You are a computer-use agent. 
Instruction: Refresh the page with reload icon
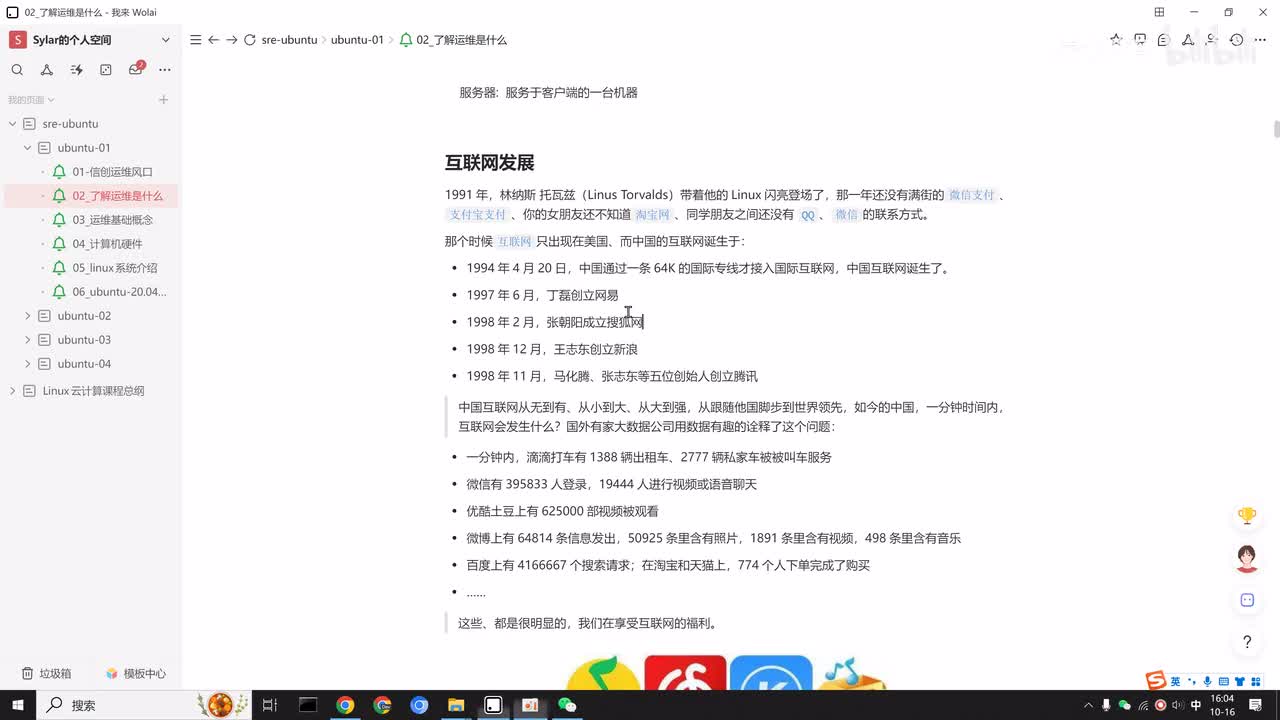250,40
